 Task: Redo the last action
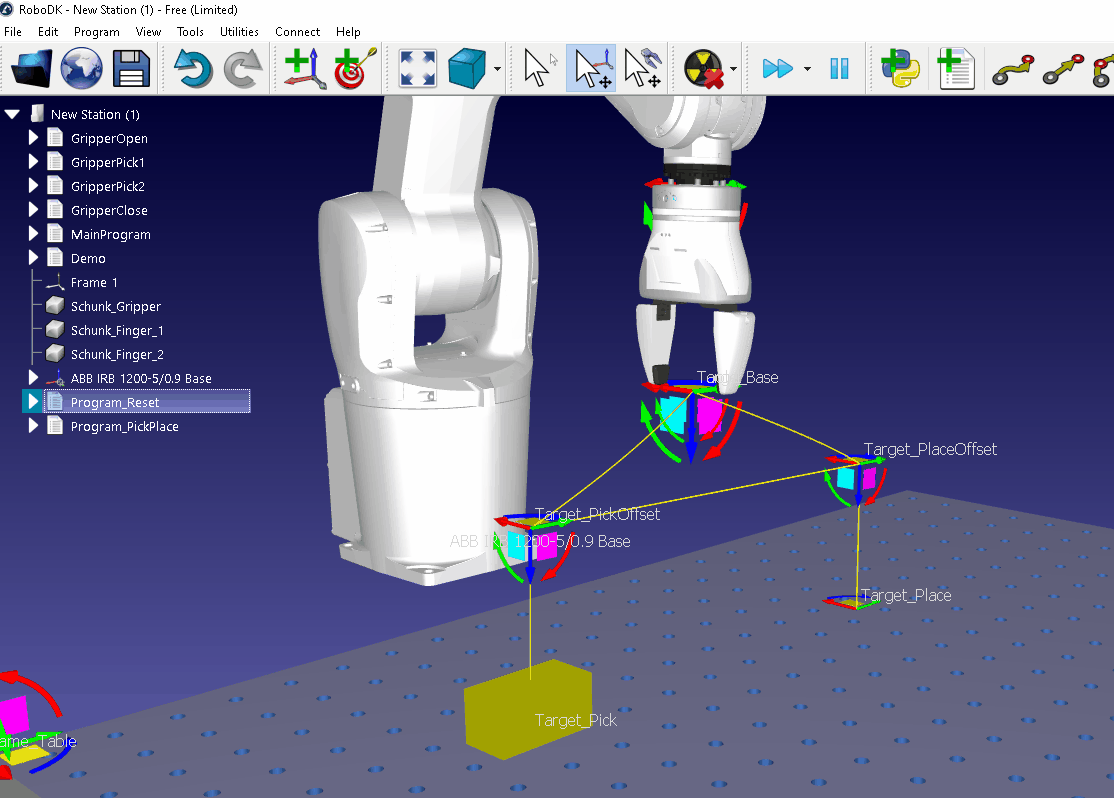point(243,68)
